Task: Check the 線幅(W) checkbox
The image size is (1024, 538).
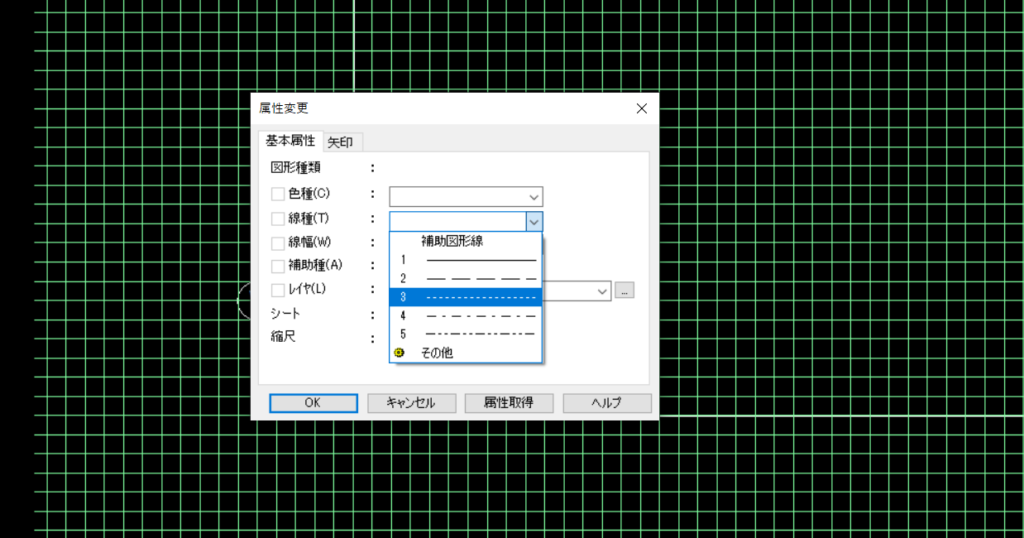Action: coord(278,242)
